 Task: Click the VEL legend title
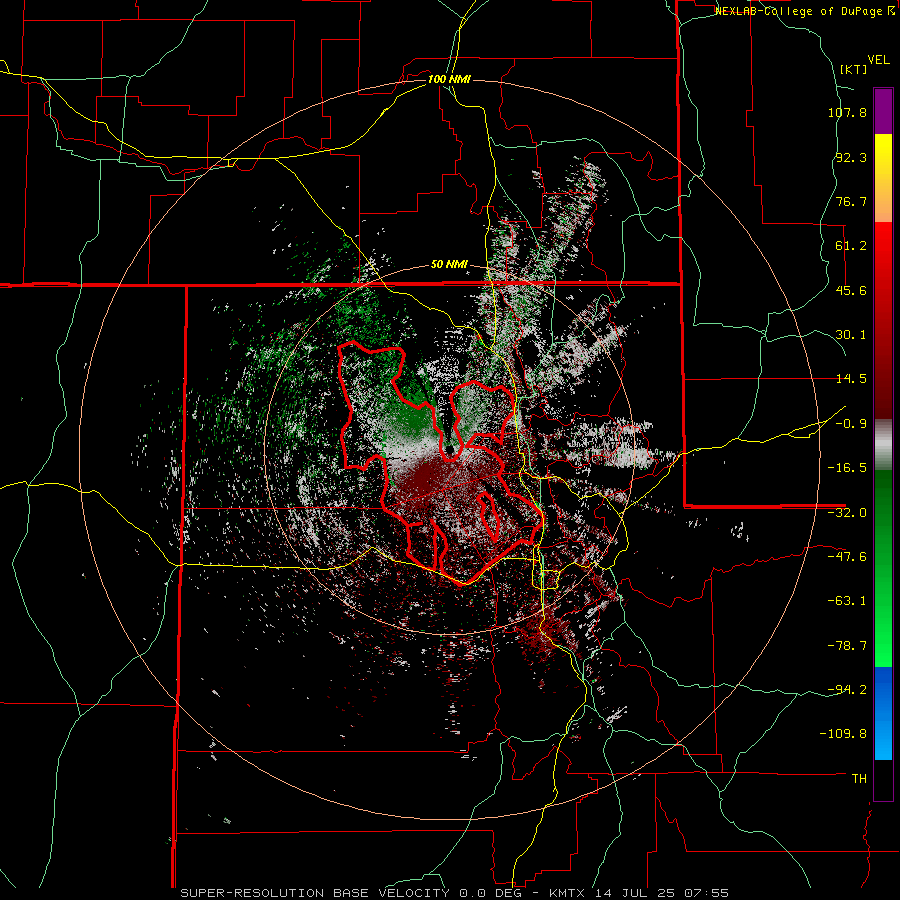tap(878, 60)
